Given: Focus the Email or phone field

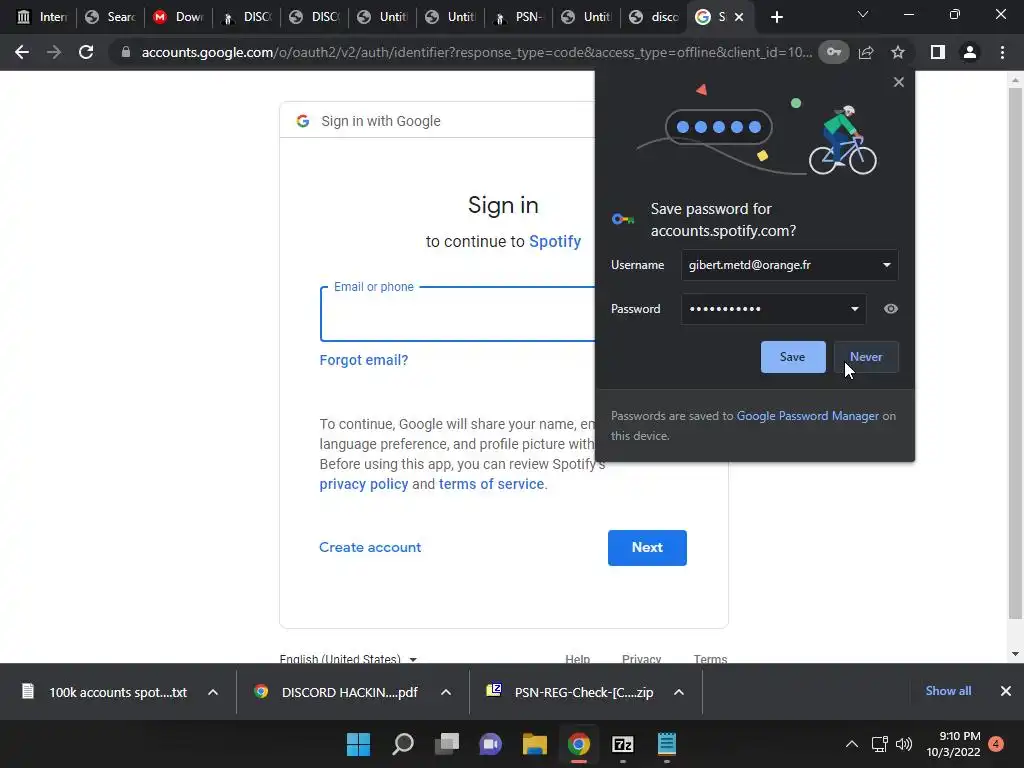Looking at the screenshot, I should pos(457,314).
